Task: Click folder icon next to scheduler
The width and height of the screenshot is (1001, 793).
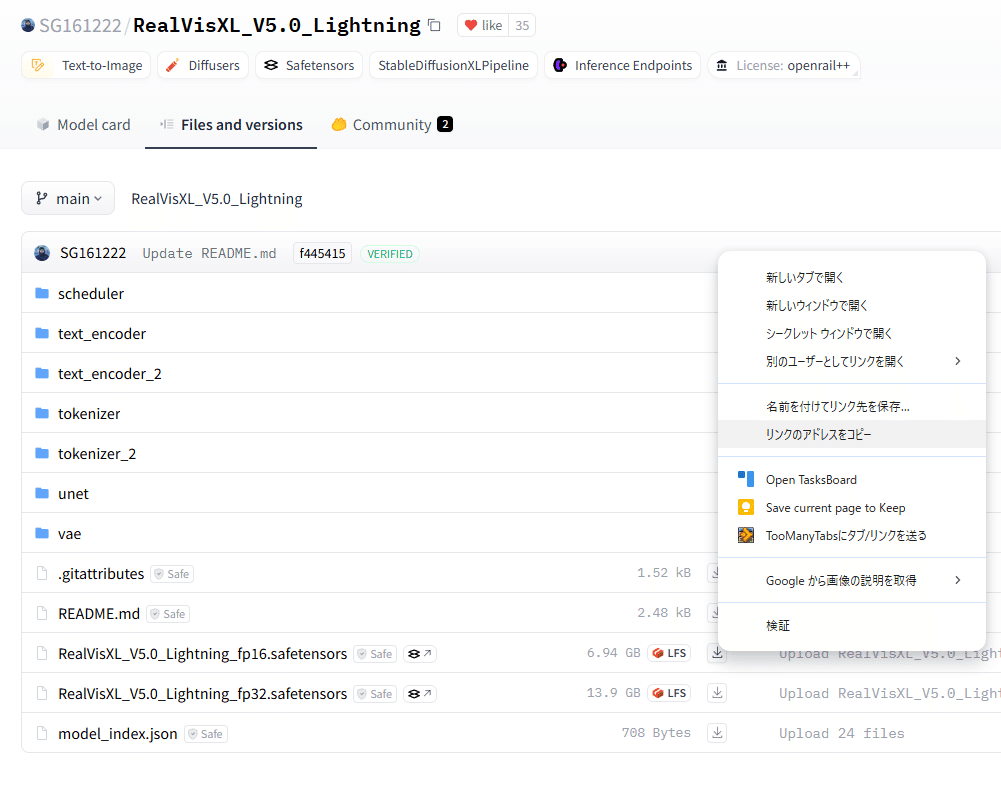Action: [42, 293]
